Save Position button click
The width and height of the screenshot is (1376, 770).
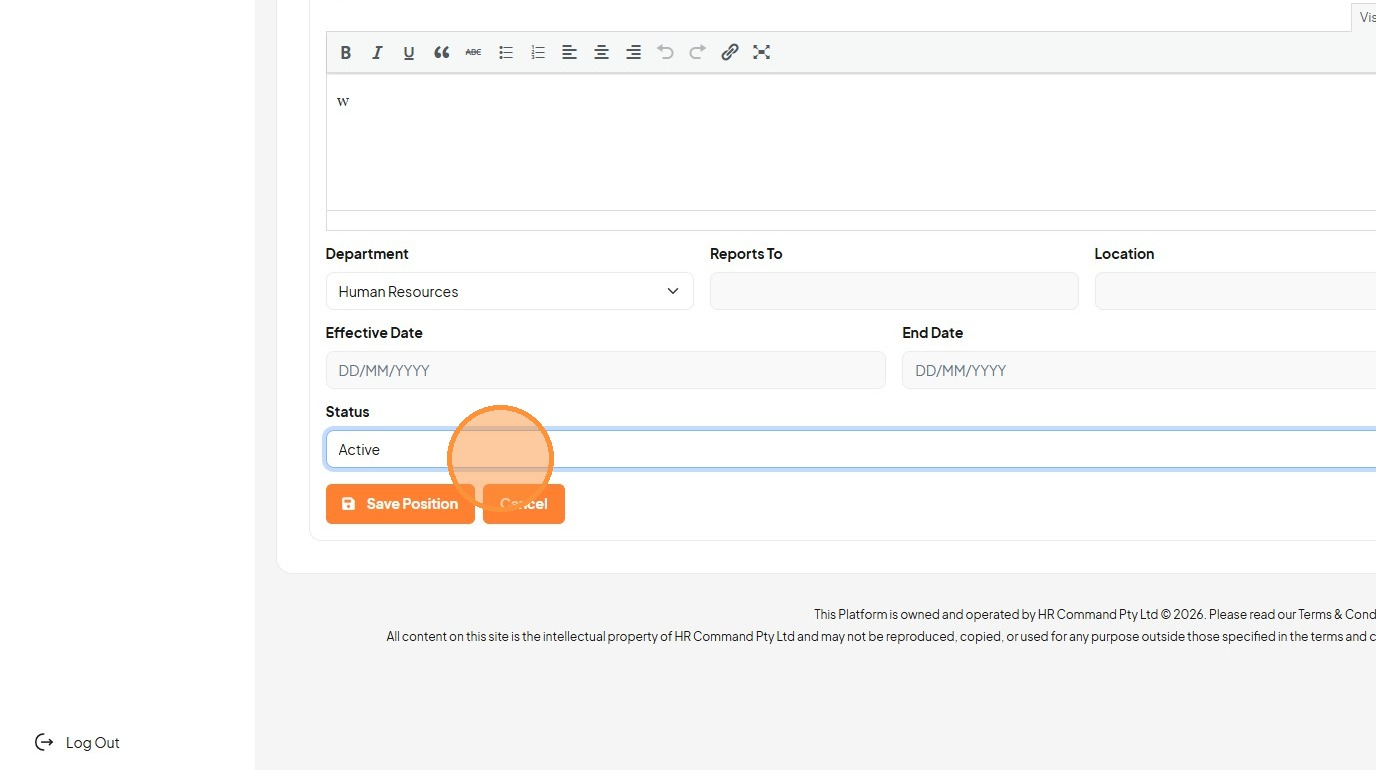tap(400, 504)
